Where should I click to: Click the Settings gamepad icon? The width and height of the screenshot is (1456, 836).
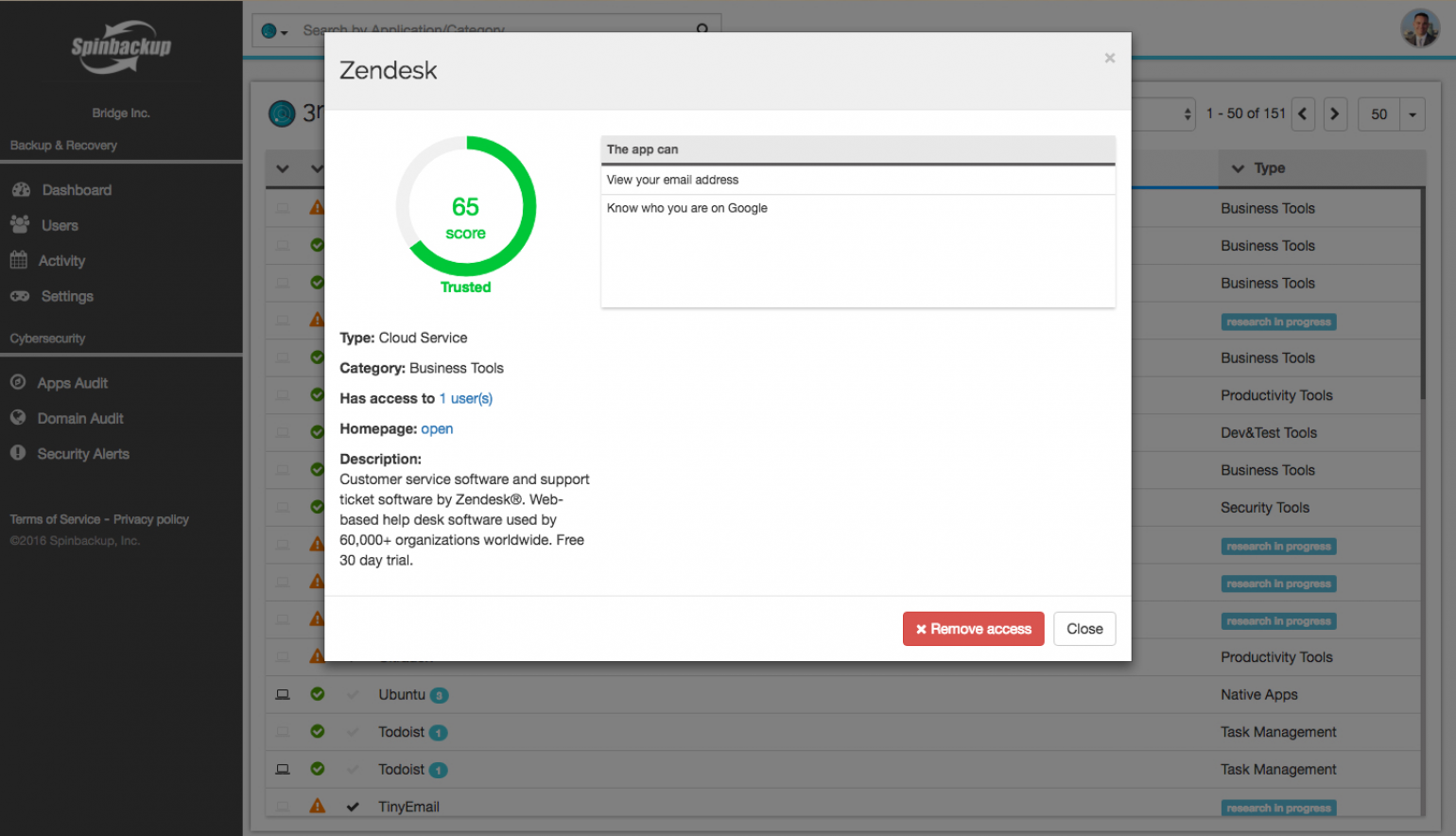(20, 296)
